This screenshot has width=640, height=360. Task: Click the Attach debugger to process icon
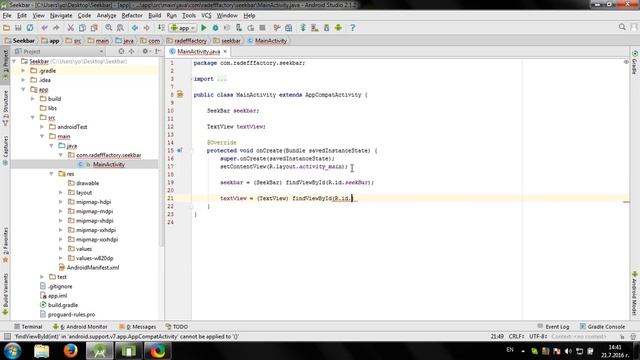pyautogui.click(x=239, y=28)
